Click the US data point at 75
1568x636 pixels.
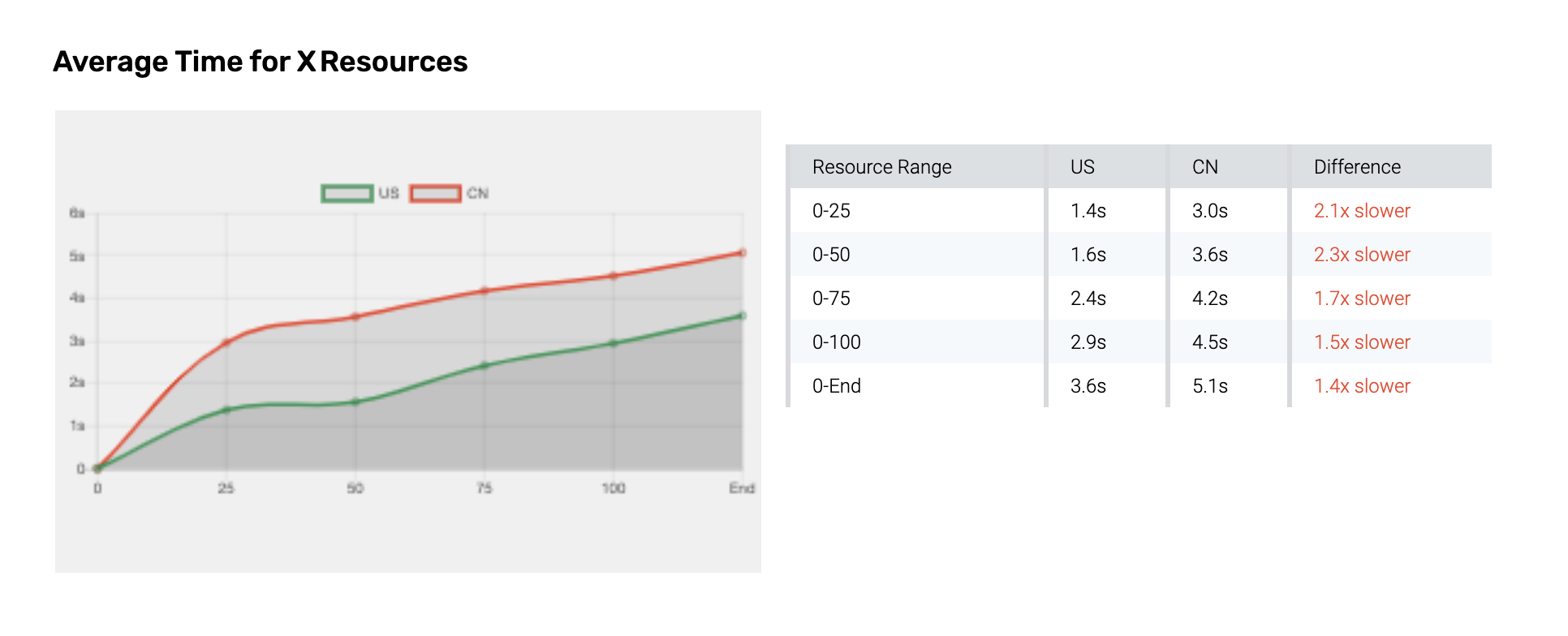[485, 366]
